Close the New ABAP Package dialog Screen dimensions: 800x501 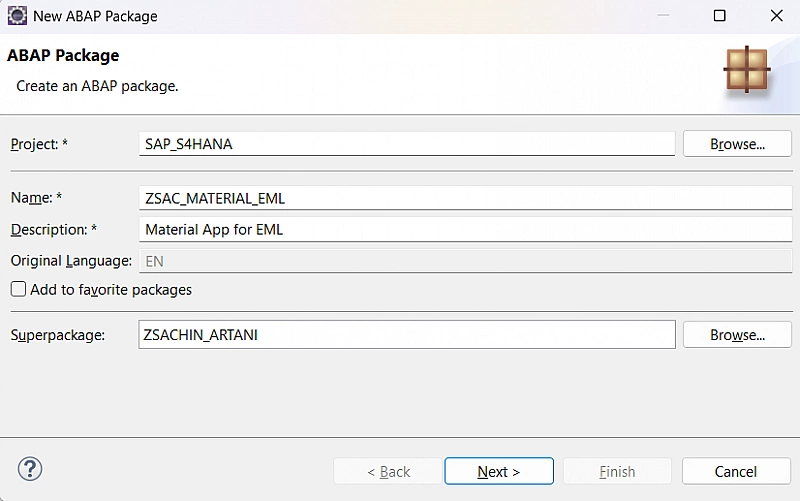tap(776, 16)
